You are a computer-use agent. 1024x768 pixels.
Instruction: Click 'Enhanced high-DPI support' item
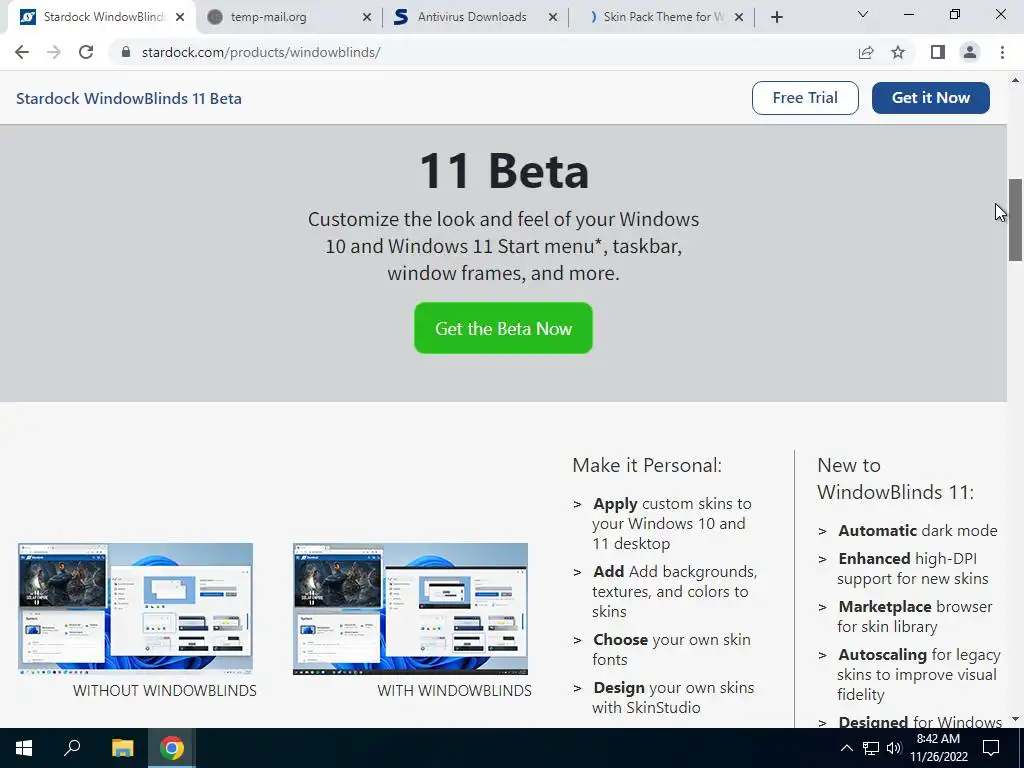pyautogui.click(x=913, y=568)
